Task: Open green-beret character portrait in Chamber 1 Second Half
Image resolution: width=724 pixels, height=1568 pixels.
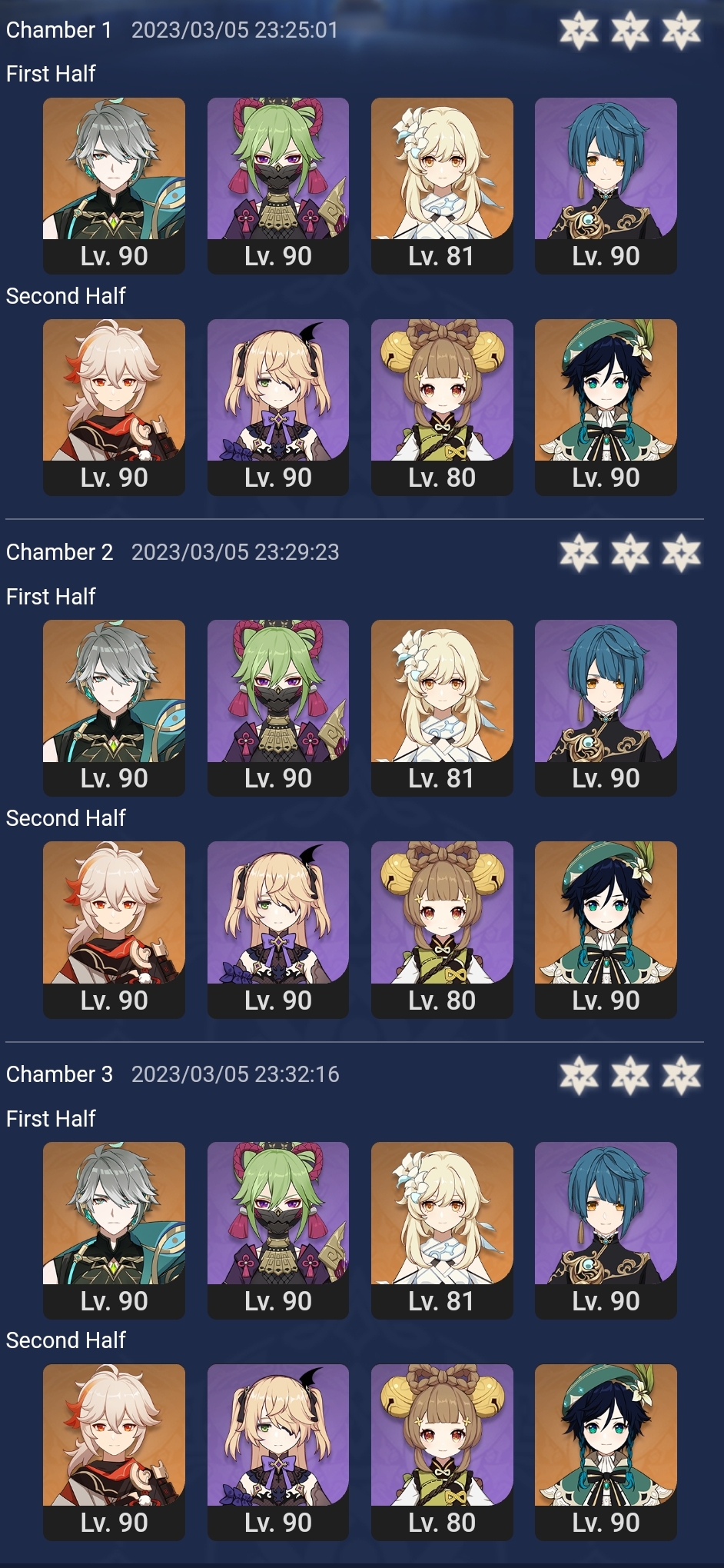Action: (606, 407)
